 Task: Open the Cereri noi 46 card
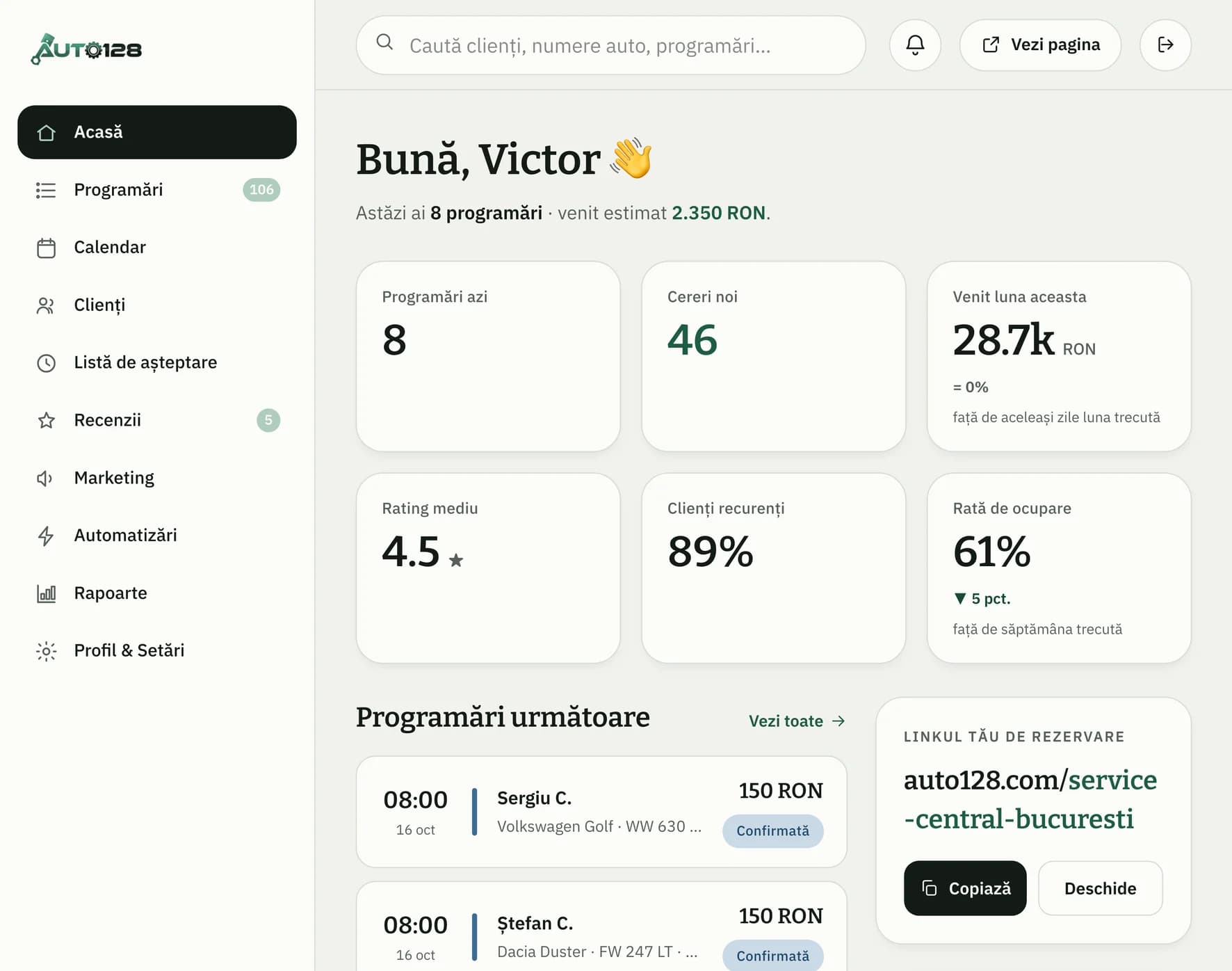tap(773, 357)
